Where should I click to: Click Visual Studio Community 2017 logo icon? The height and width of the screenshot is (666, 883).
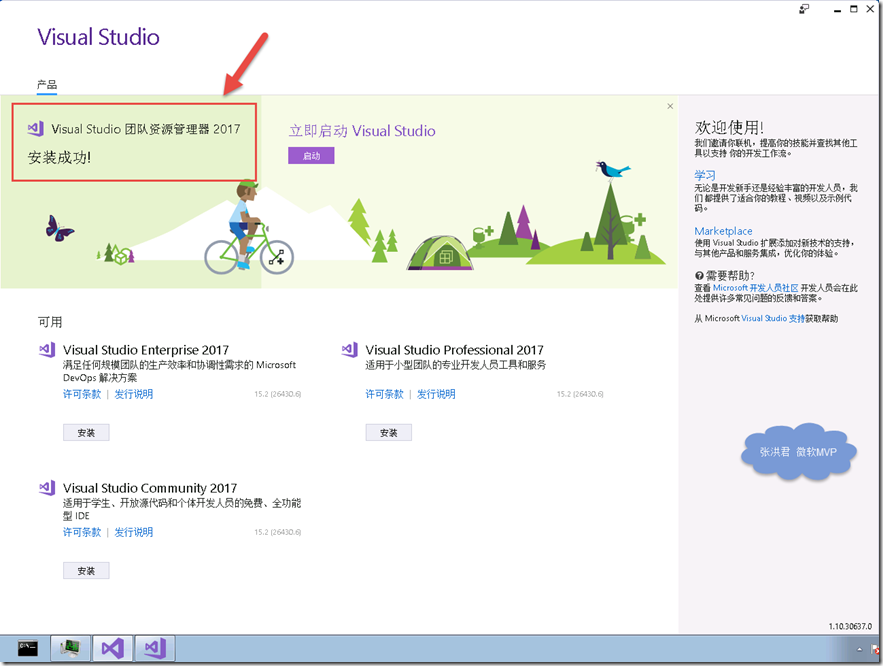(x=47, y=488)
